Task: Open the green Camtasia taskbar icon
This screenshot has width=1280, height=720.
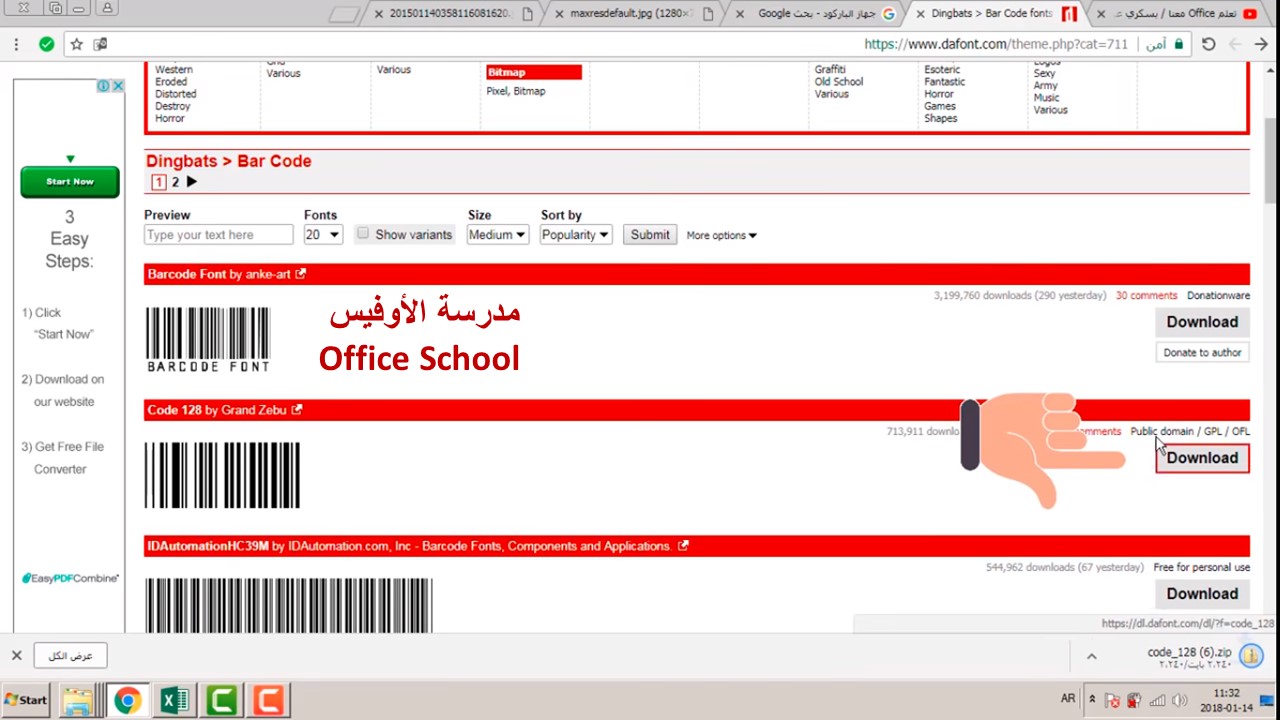Action: (221, 700)
